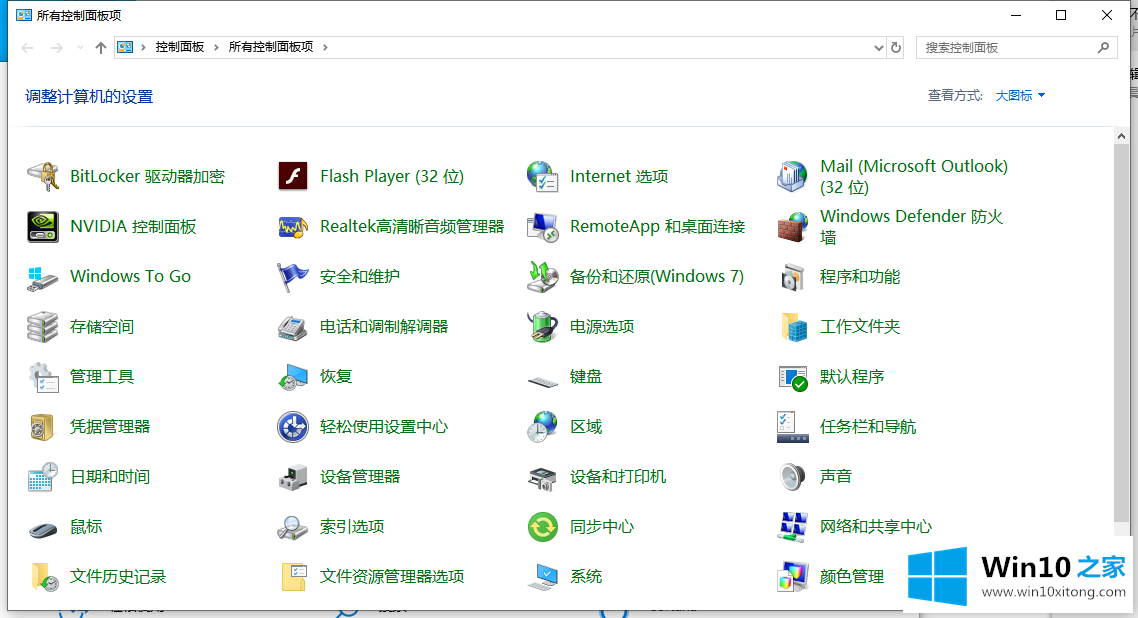Select 控制面板 in the breadcrumb path

pos(179,47)
